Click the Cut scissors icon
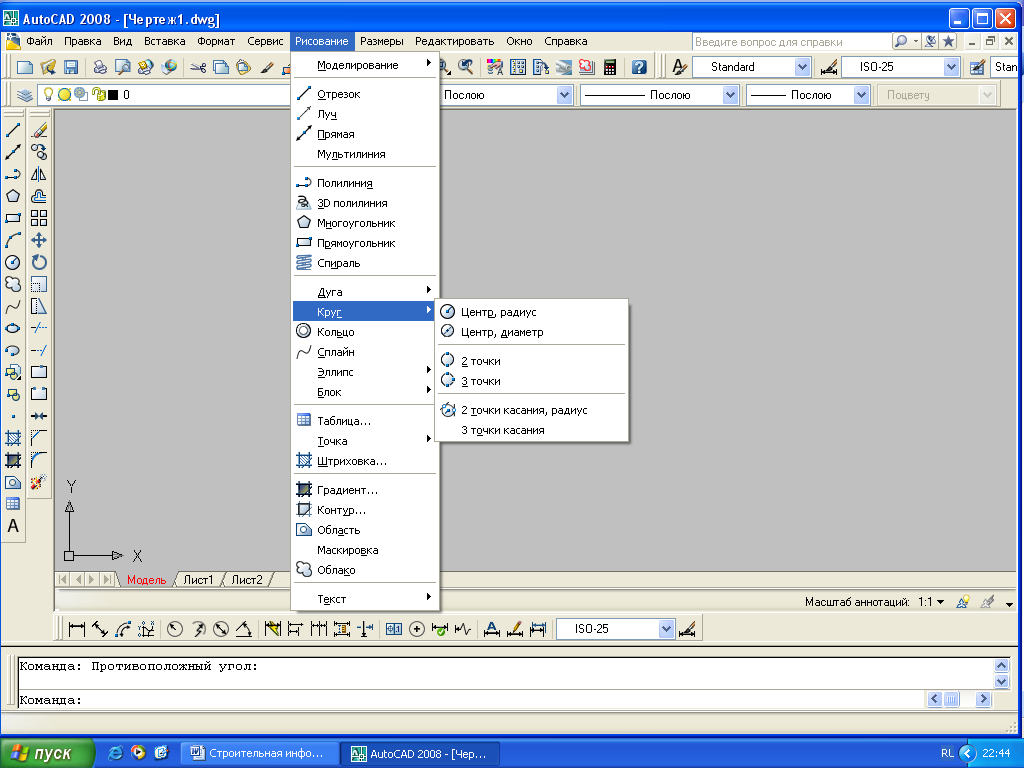The image size is (1024, 768). (x=198, y=67)
